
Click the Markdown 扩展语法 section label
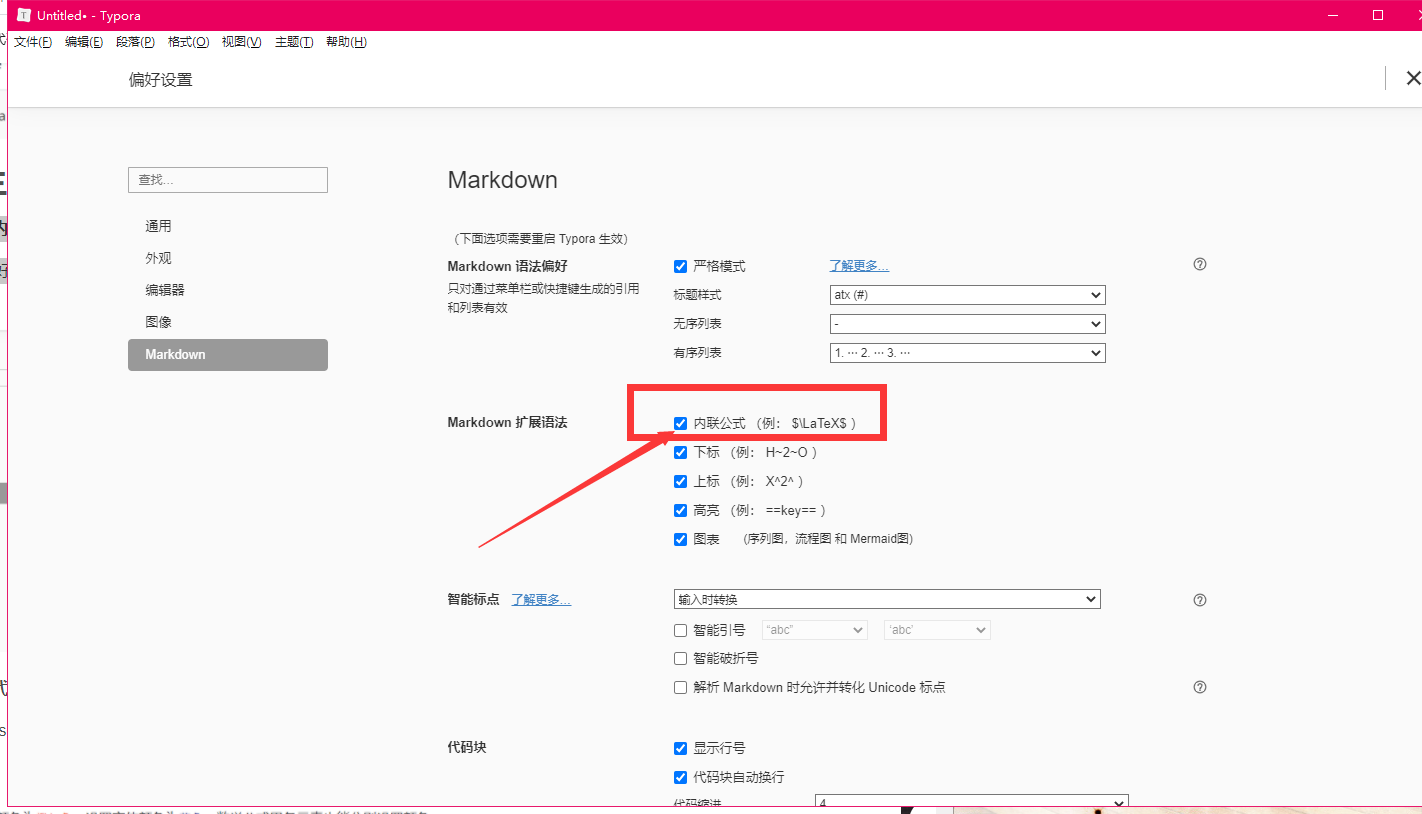[x=507, y=423]
